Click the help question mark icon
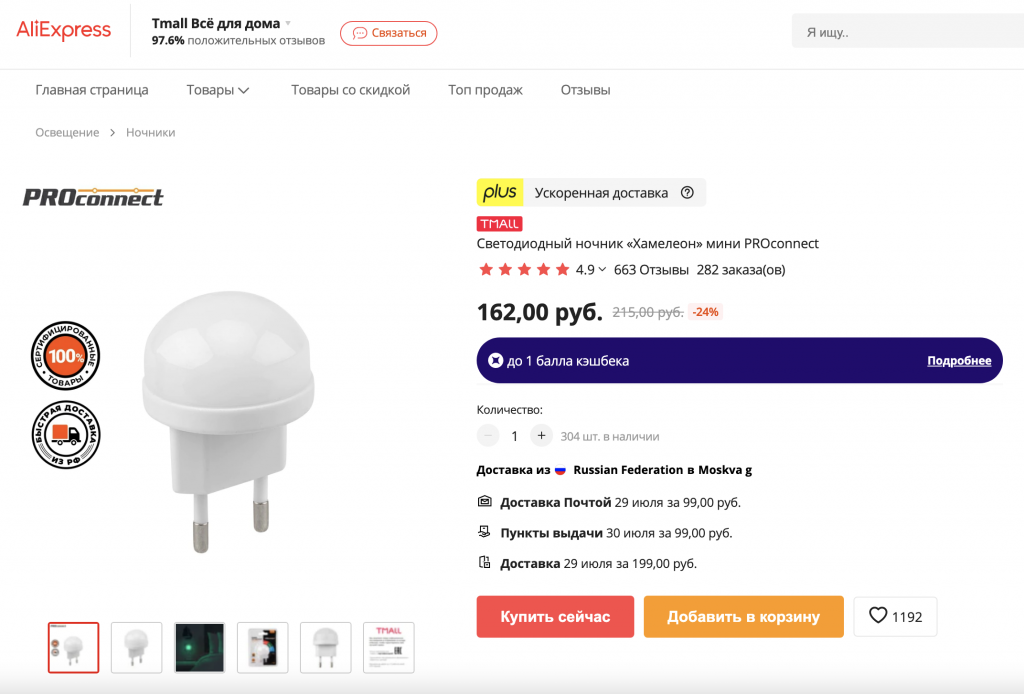 (687, 193)
